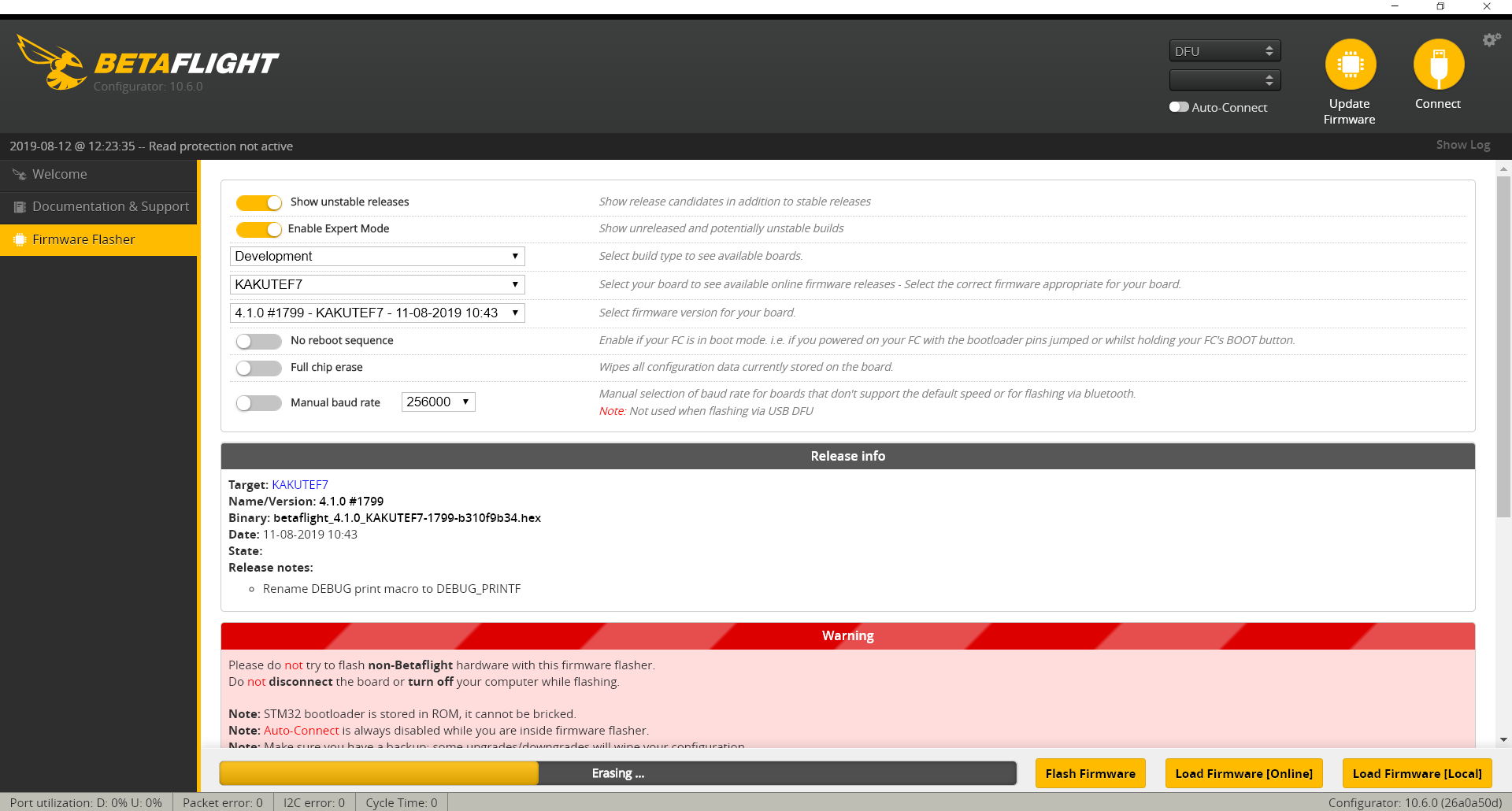The width and height of the screenshot is (1512, 811).
Task: Click the Read protection not active log line
Action: coord(151,146)
